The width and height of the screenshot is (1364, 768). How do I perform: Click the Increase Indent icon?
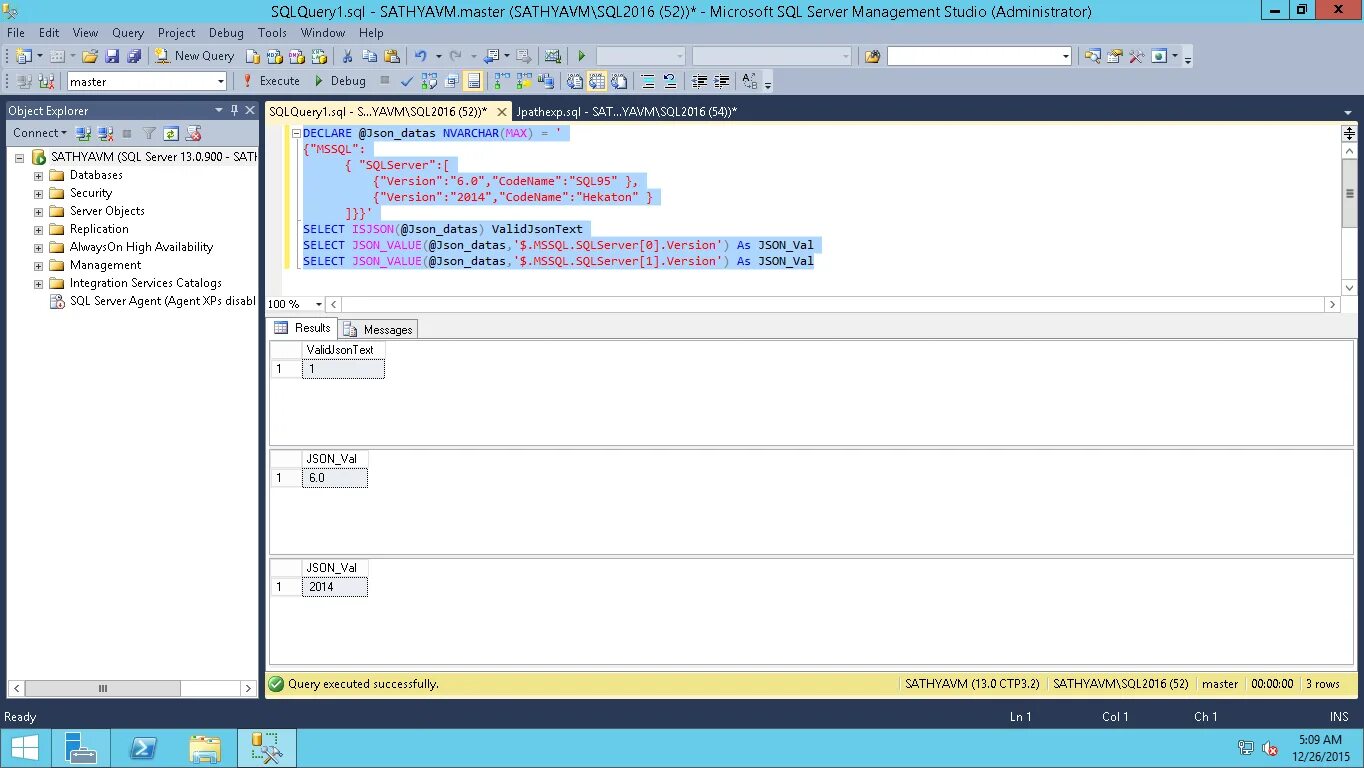tap(721, 81)
